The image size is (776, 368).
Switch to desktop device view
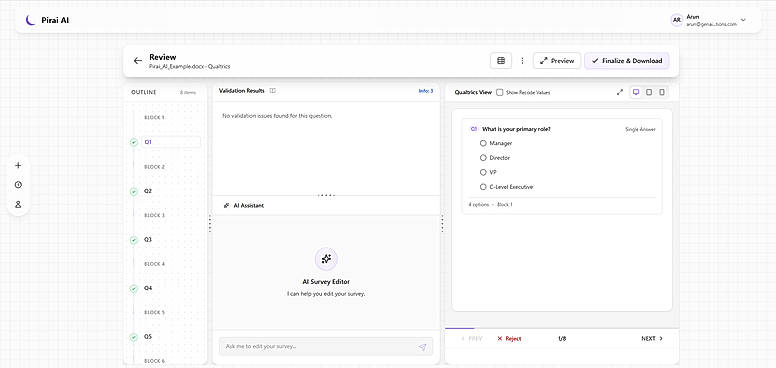tap(636, 92)
